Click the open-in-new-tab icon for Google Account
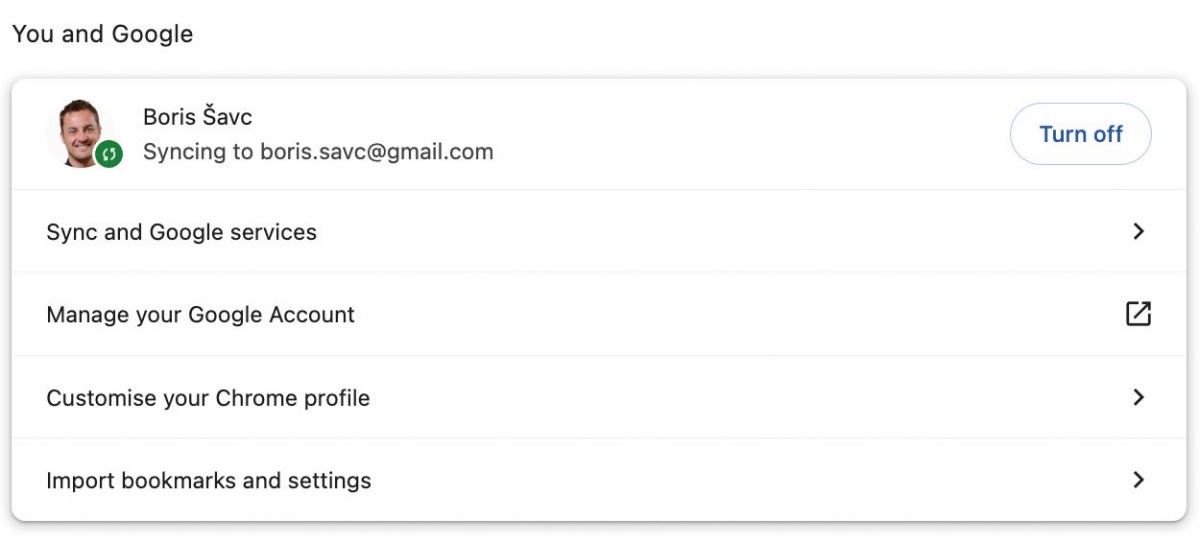 point(1138,314)
